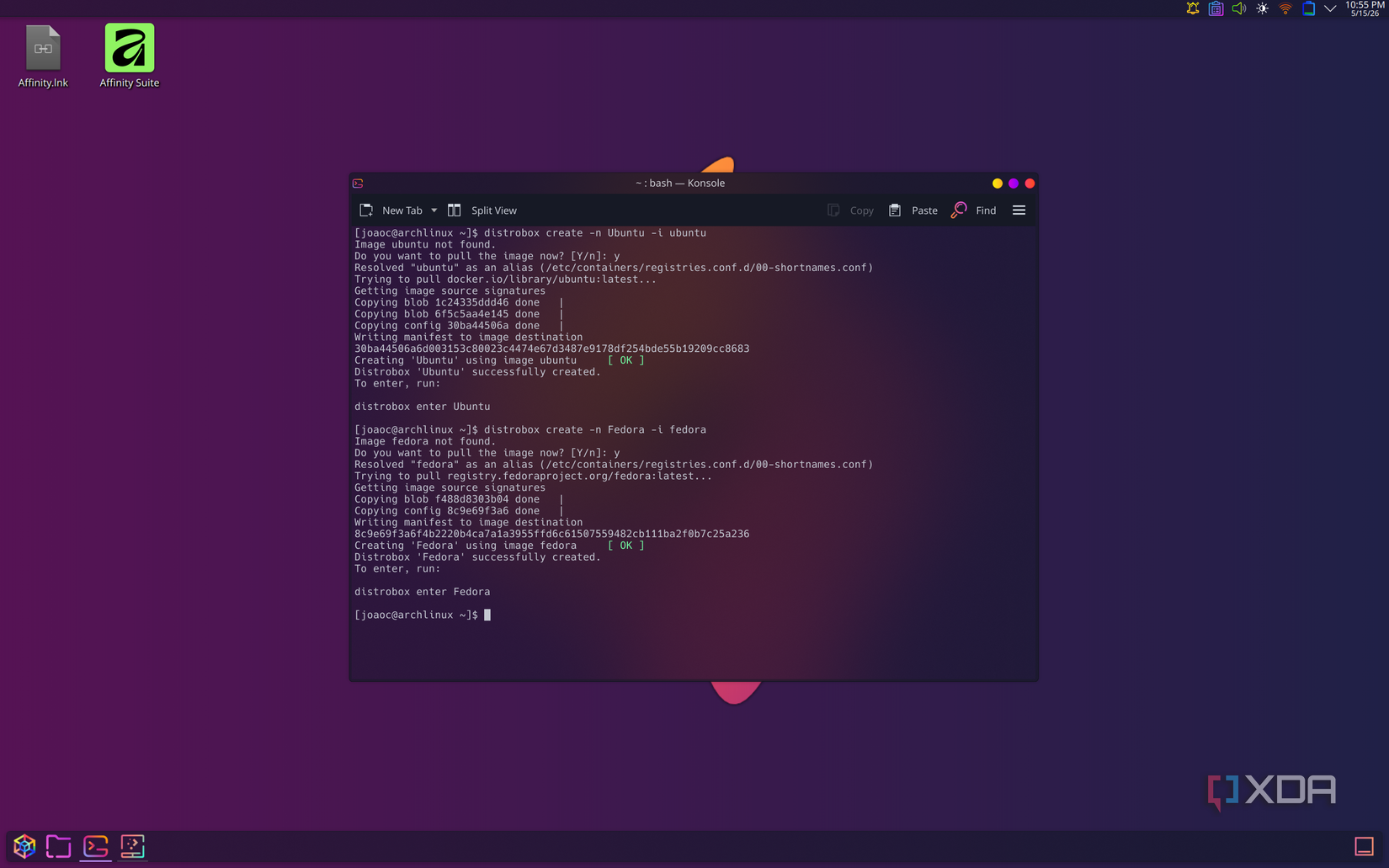Check the battery status tray icon
Viewport: 1389px width, 868px height.
[x=1308, y=8]
